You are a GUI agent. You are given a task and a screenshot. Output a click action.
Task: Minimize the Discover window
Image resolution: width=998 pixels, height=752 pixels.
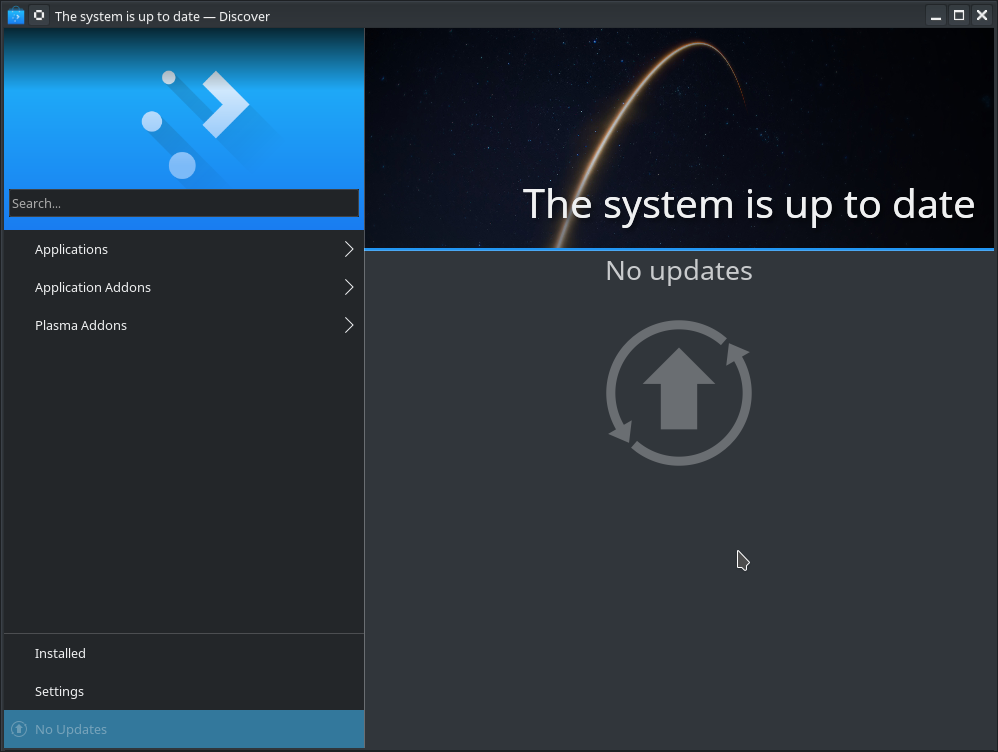pos(936,15)
